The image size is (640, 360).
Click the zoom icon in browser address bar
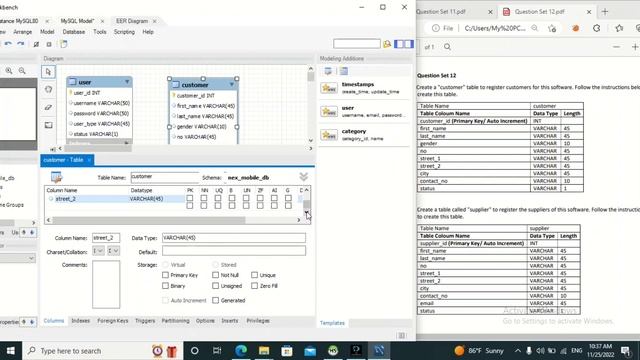534,28
